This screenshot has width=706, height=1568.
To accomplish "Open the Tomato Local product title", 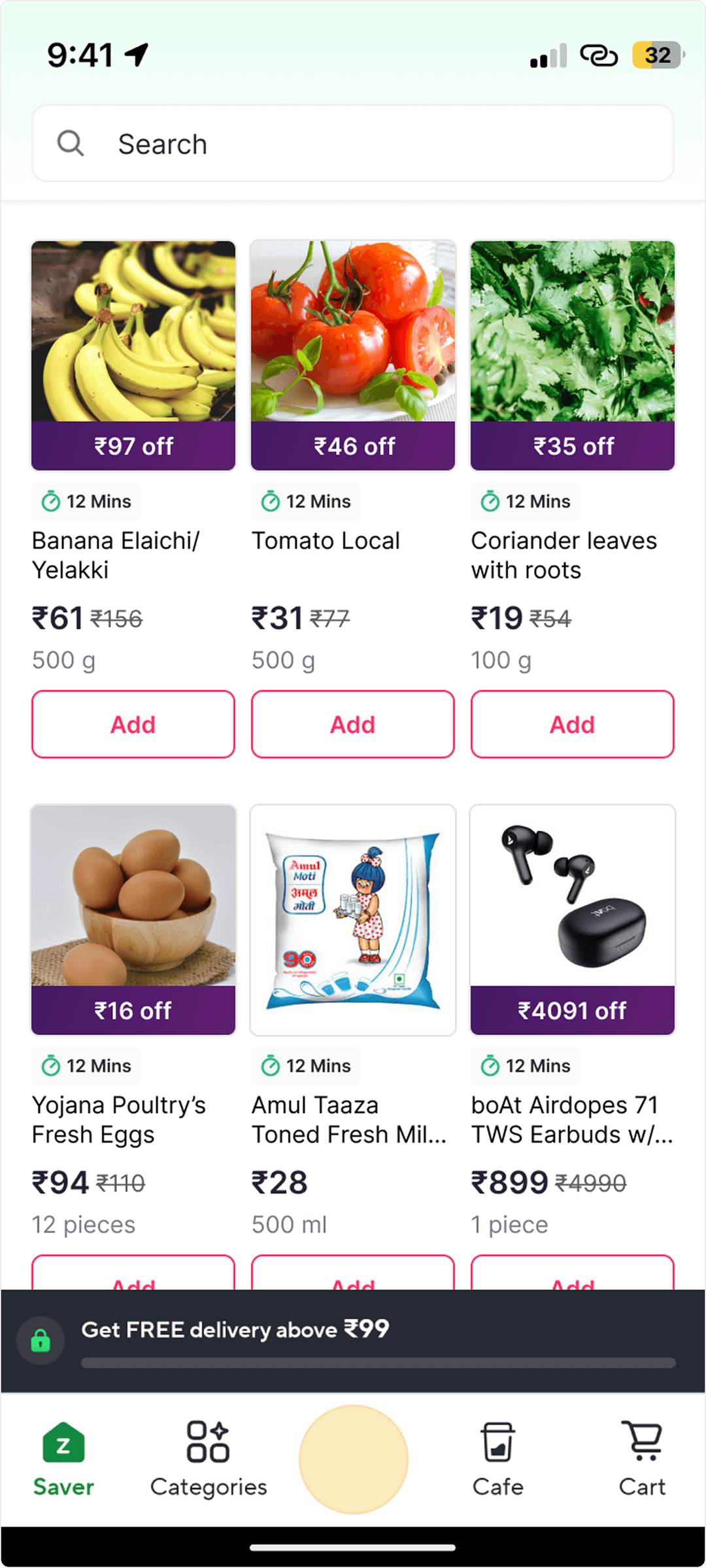I will [326, 541].
